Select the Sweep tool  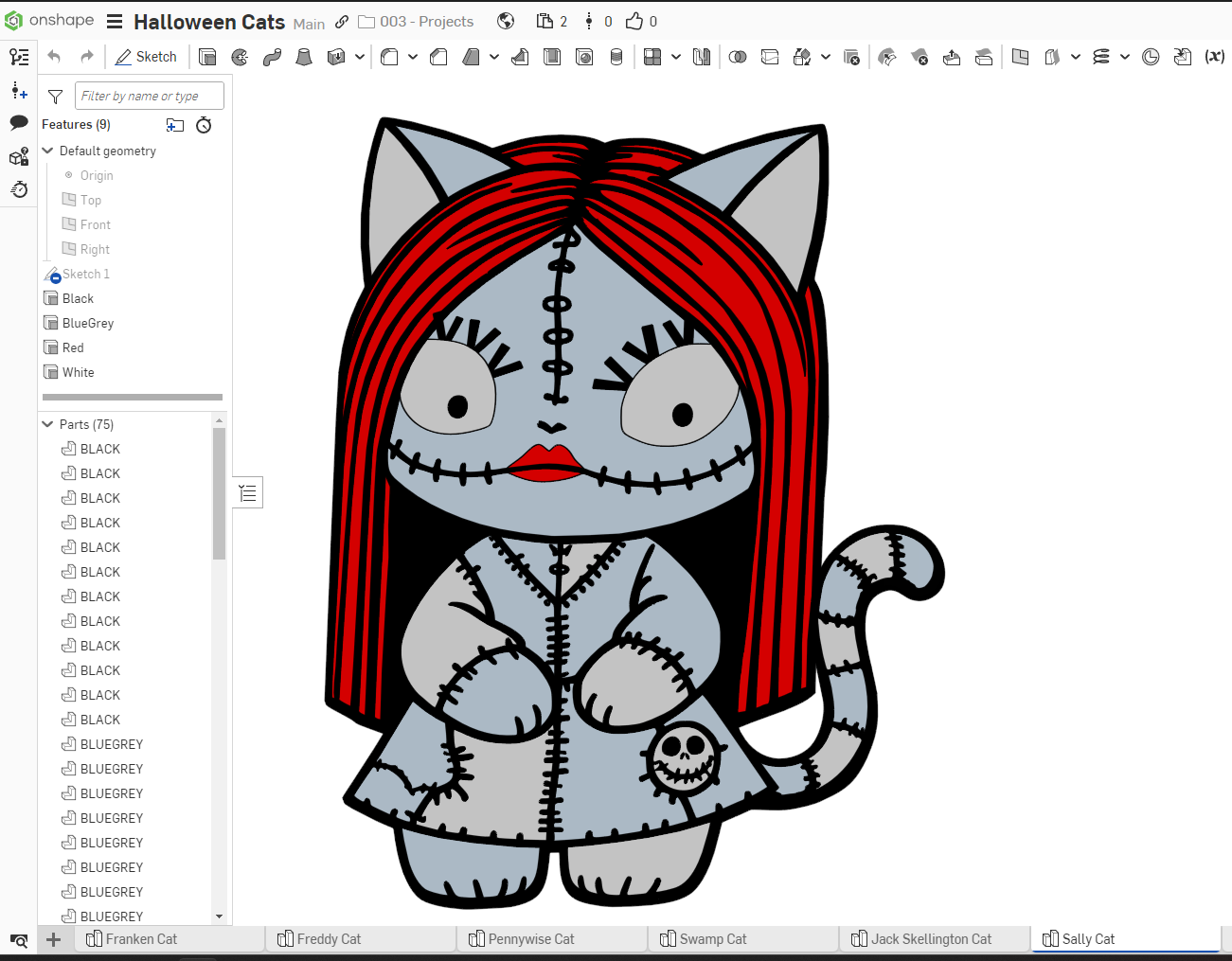pyautogui.click(x=272, y=57)
